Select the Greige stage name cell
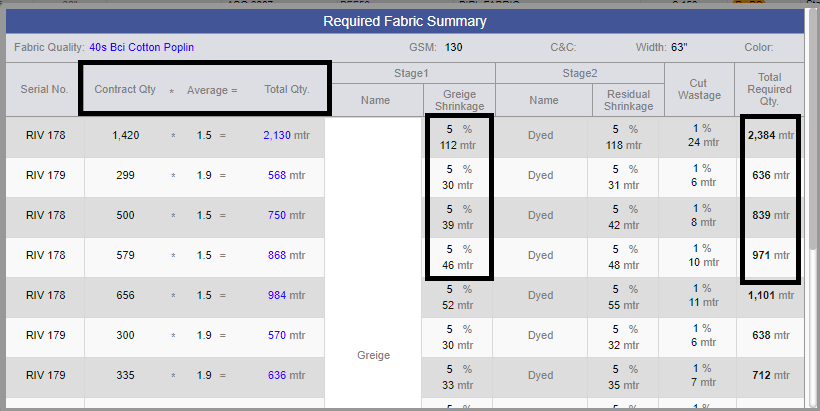This screenshot has height=411, width=820. coord(373,355)
